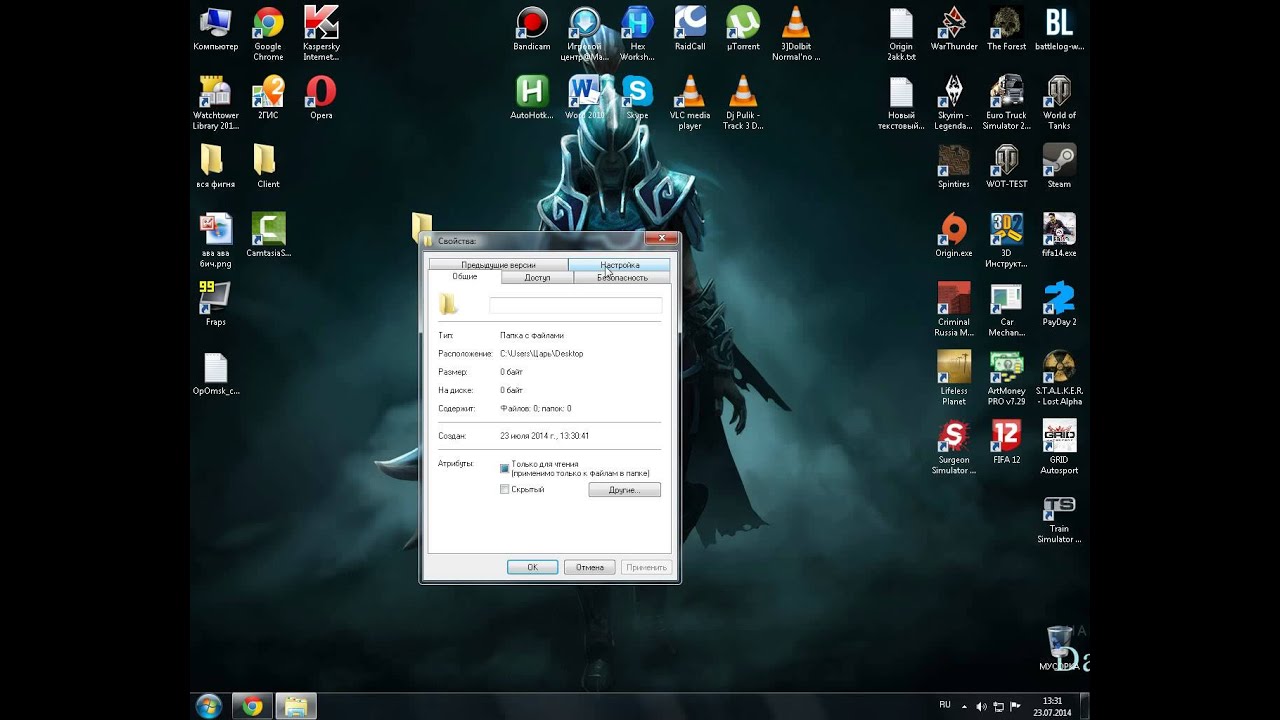Switch to the Доступ tab

coord(537,278)
